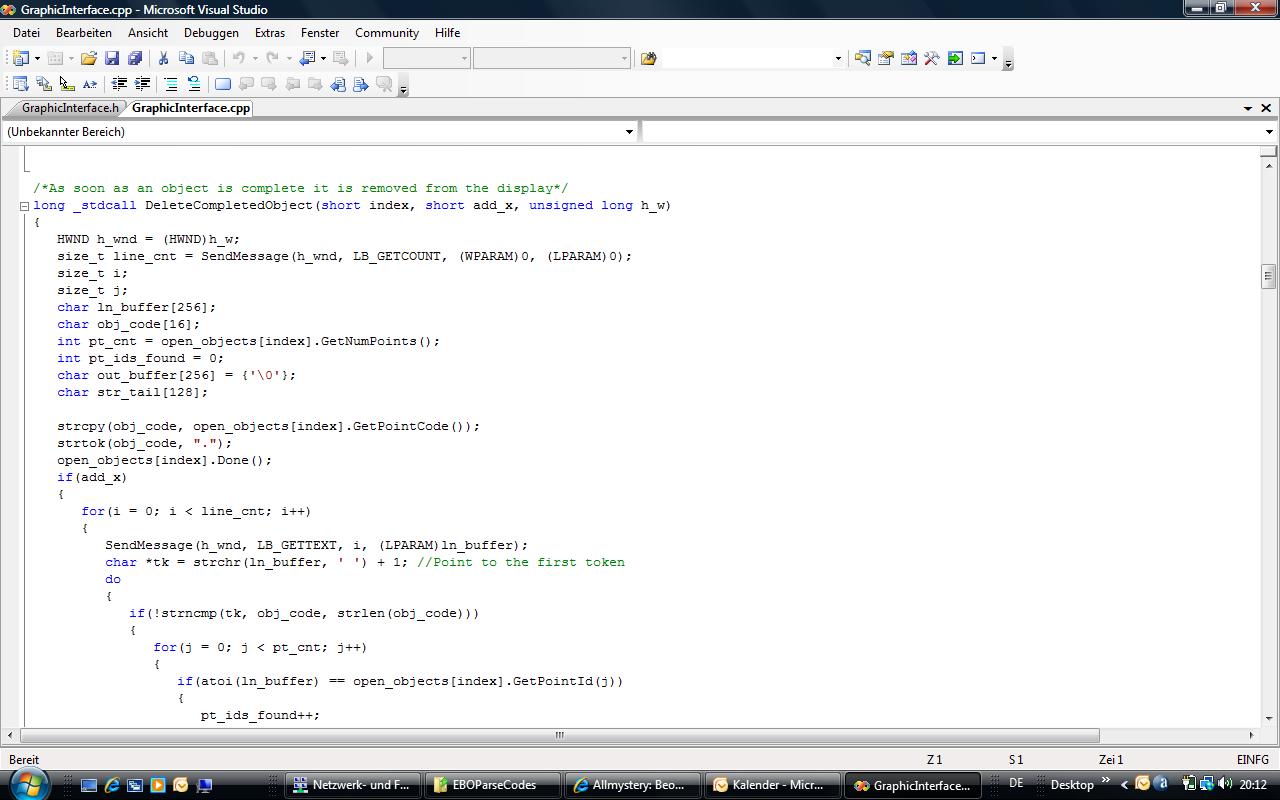Click the Parameter Info icon
The width and height of the screenshot is (1280, 800).
tap(43, 84)
